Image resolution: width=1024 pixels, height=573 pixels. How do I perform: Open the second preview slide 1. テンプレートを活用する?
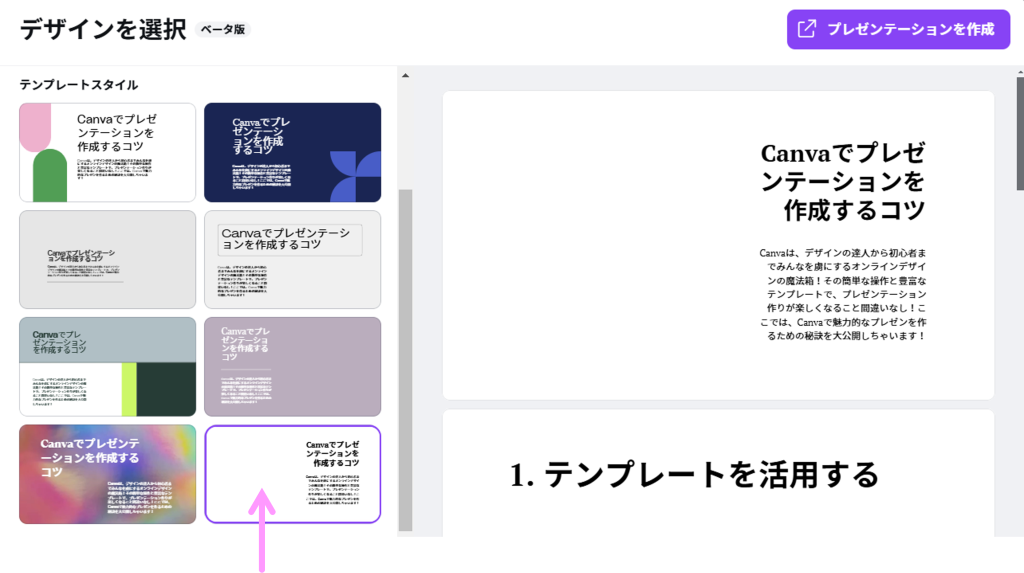[718, 474]
